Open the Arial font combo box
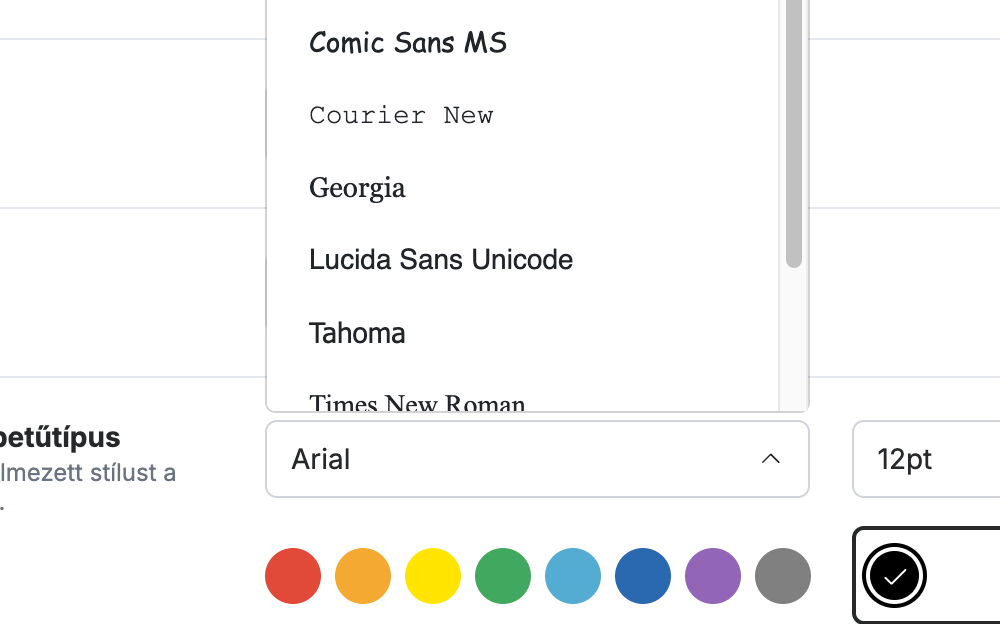 [x=537, y=459]
